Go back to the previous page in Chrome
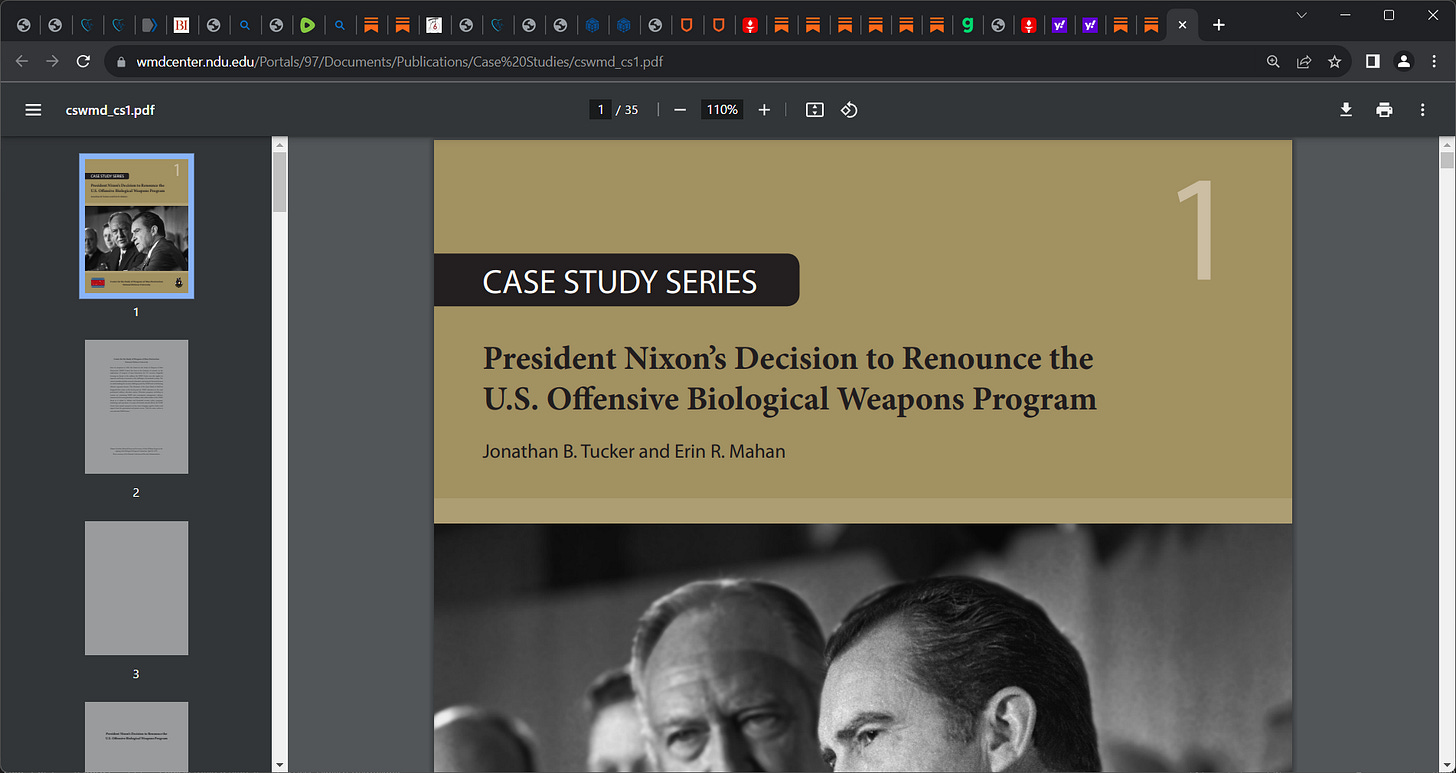The width and height of the screenshot is (1456, 773). pyautogui.click(x=22, y=61)
